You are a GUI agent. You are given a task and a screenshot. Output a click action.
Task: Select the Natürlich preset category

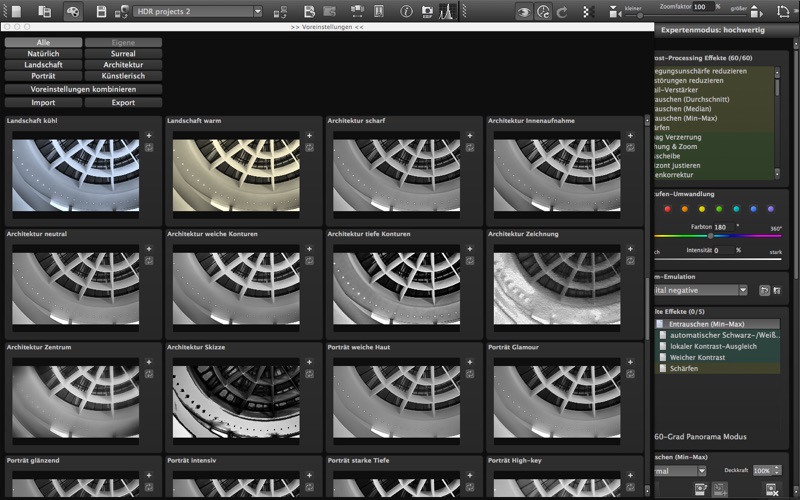pyautogui.click(x=43, y=54)
